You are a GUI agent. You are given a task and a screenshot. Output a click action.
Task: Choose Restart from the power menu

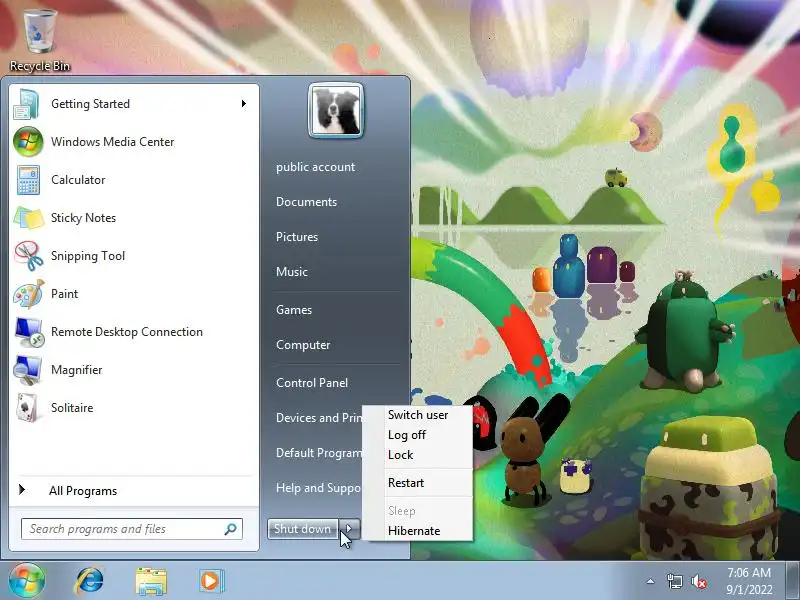(x=406, y=483)
